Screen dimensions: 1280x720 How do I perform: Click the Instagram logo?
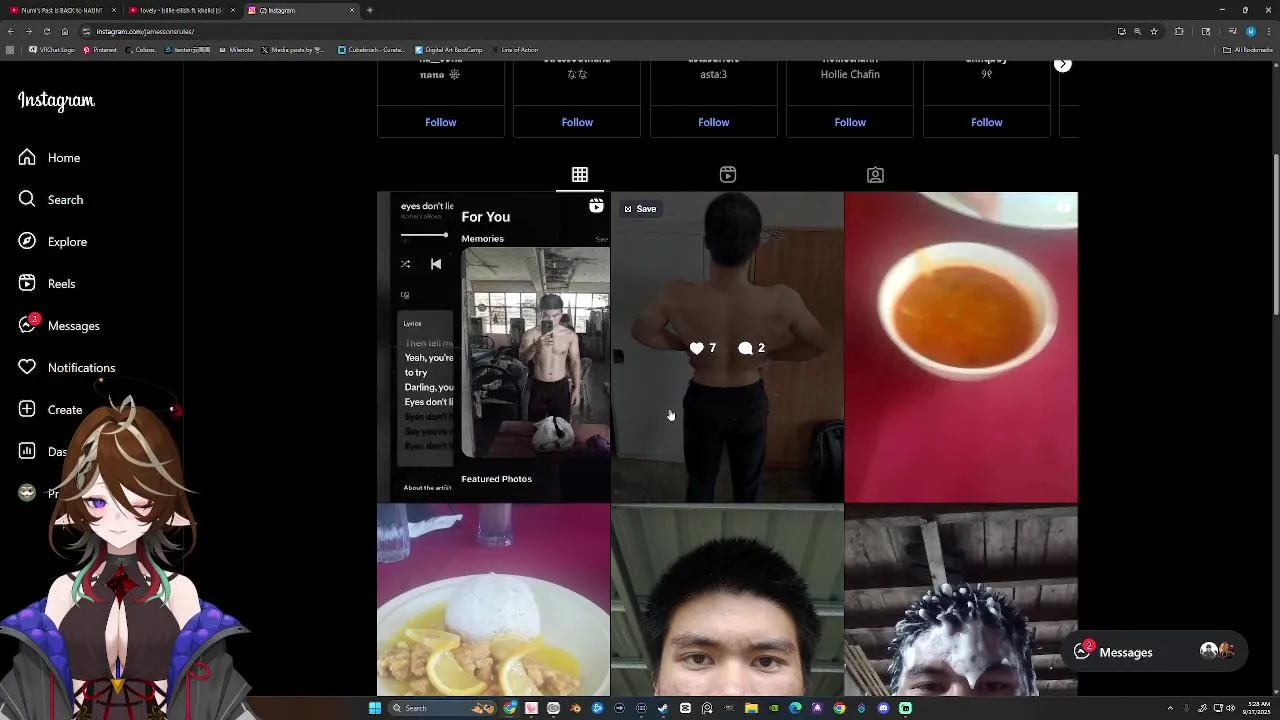[x=56, y=101]
